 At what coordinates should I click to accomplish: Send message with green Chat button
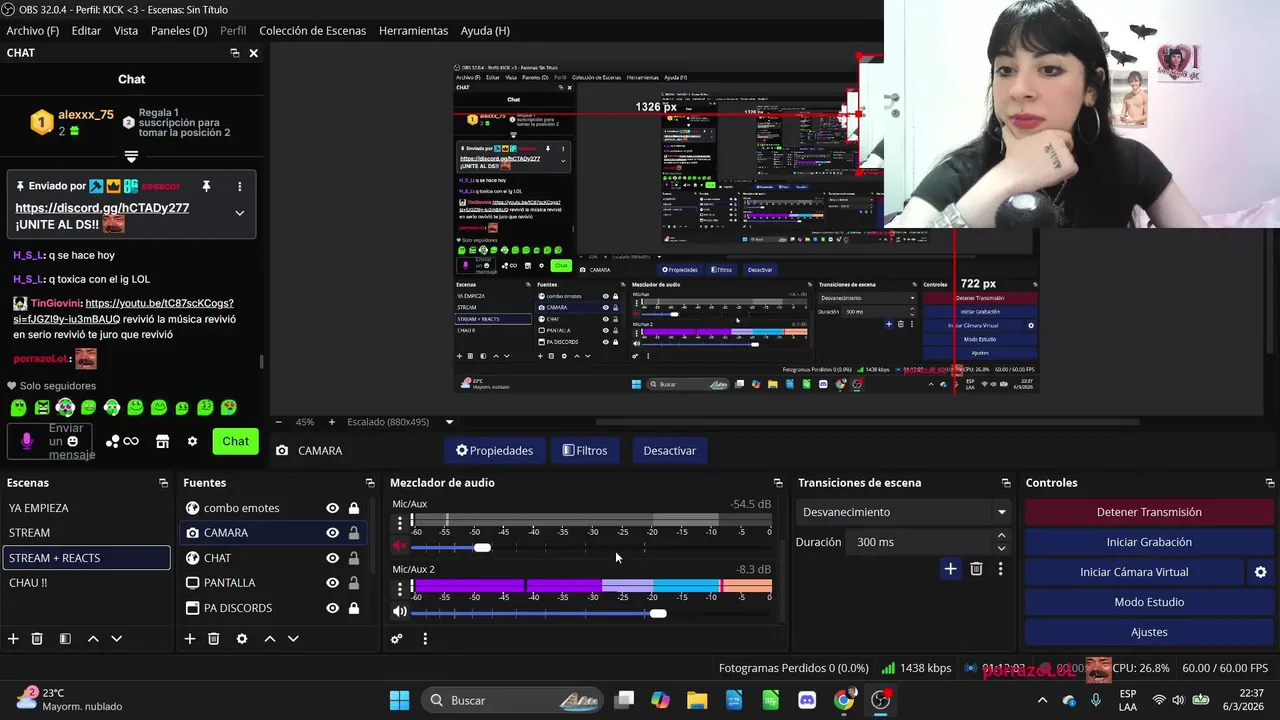click(236, 441)
